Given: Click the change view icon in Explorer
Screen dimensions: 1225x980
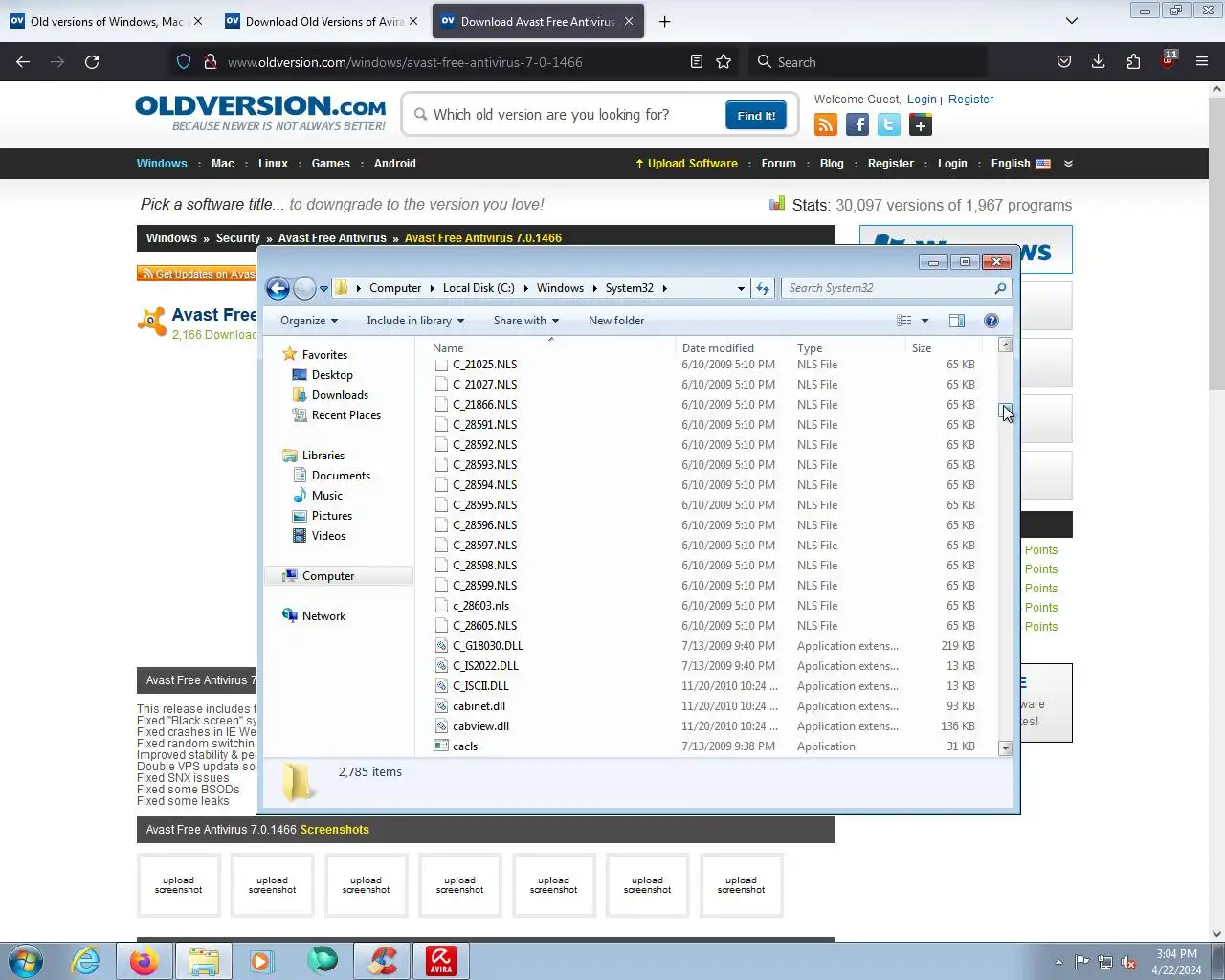Looking at the screenshot, I should click(904, 321).
